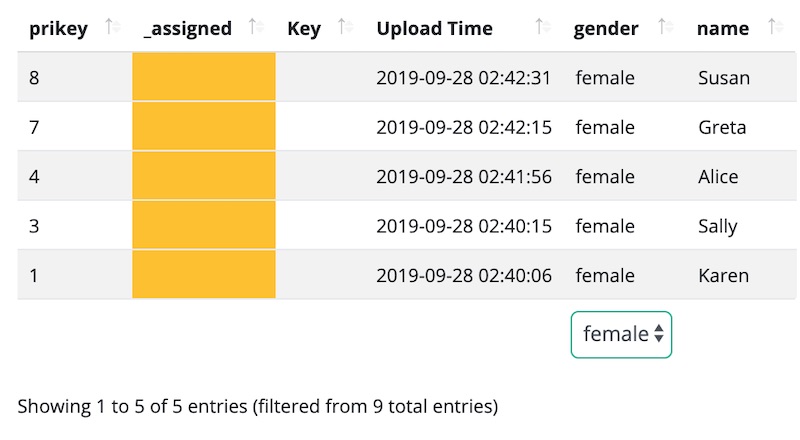Click the prikey cell with value 8
The height and width of the screenshot is (440, 800).
[35, 78]
